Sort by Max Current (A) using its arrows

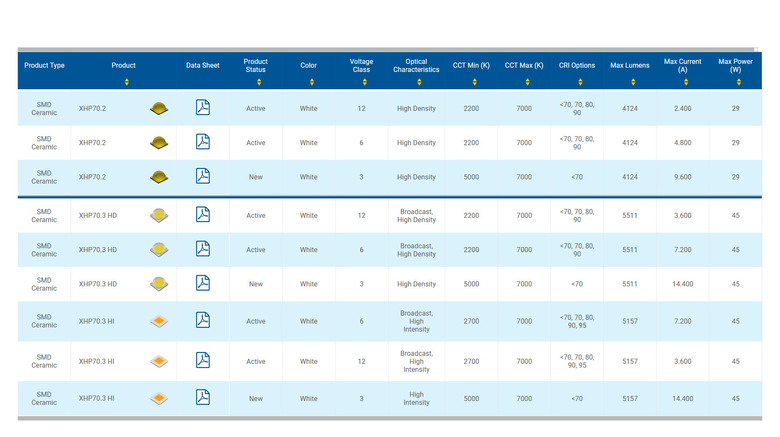[x=686, y=82]
